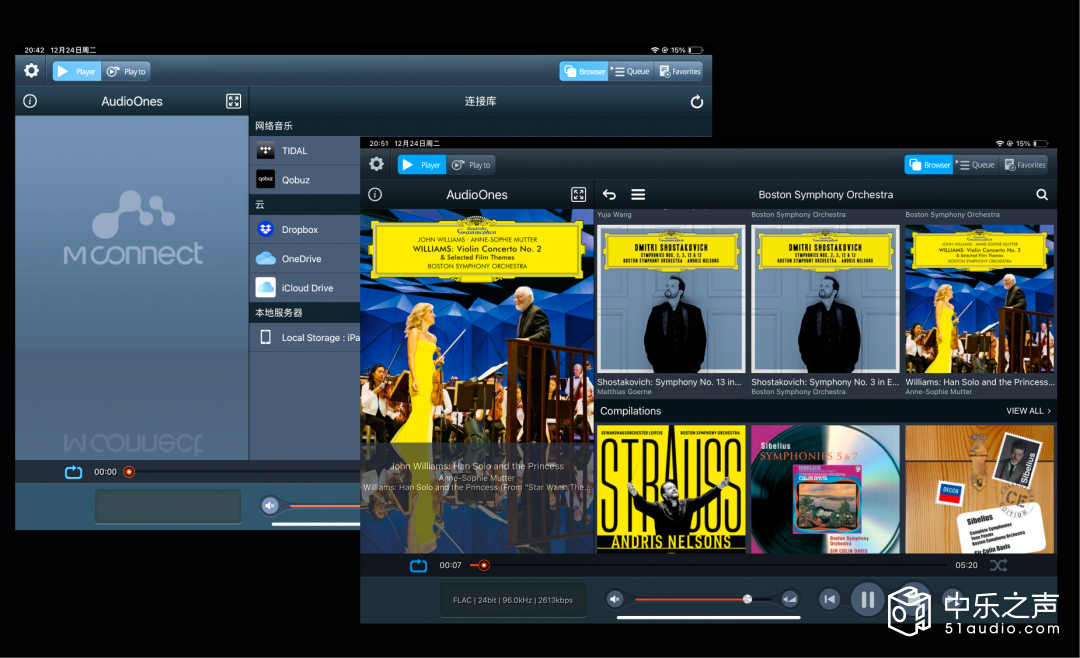Toggle shuffle icon next to 05:20
The height and width of the screenshot is (658, 1080).
point(999,566)
